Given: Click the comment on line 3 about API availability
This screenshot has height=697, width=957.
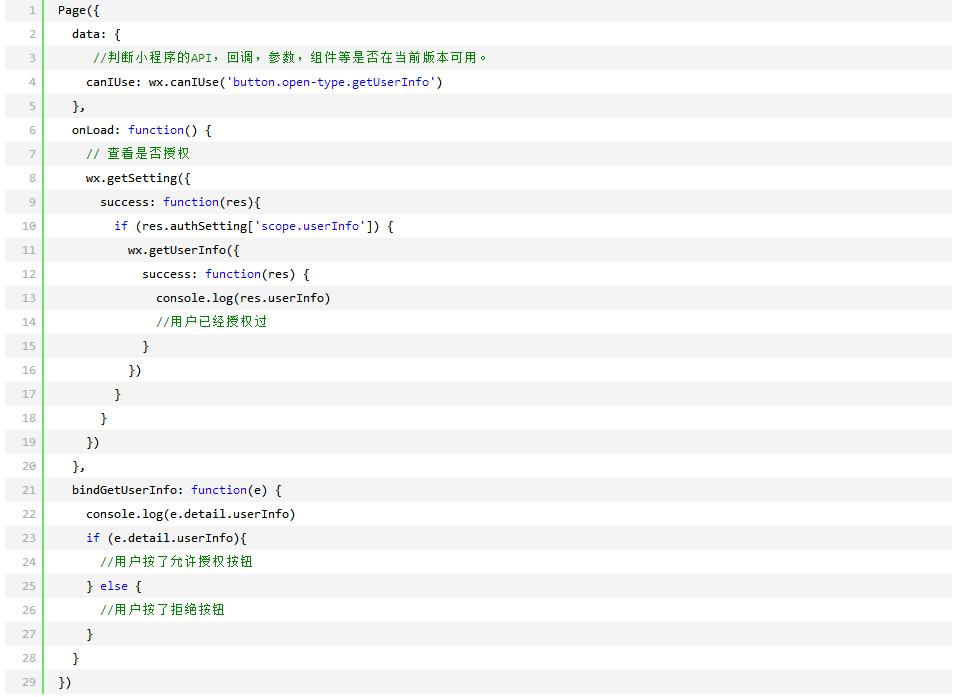Looking at the screenshot, I should (290, 57).
